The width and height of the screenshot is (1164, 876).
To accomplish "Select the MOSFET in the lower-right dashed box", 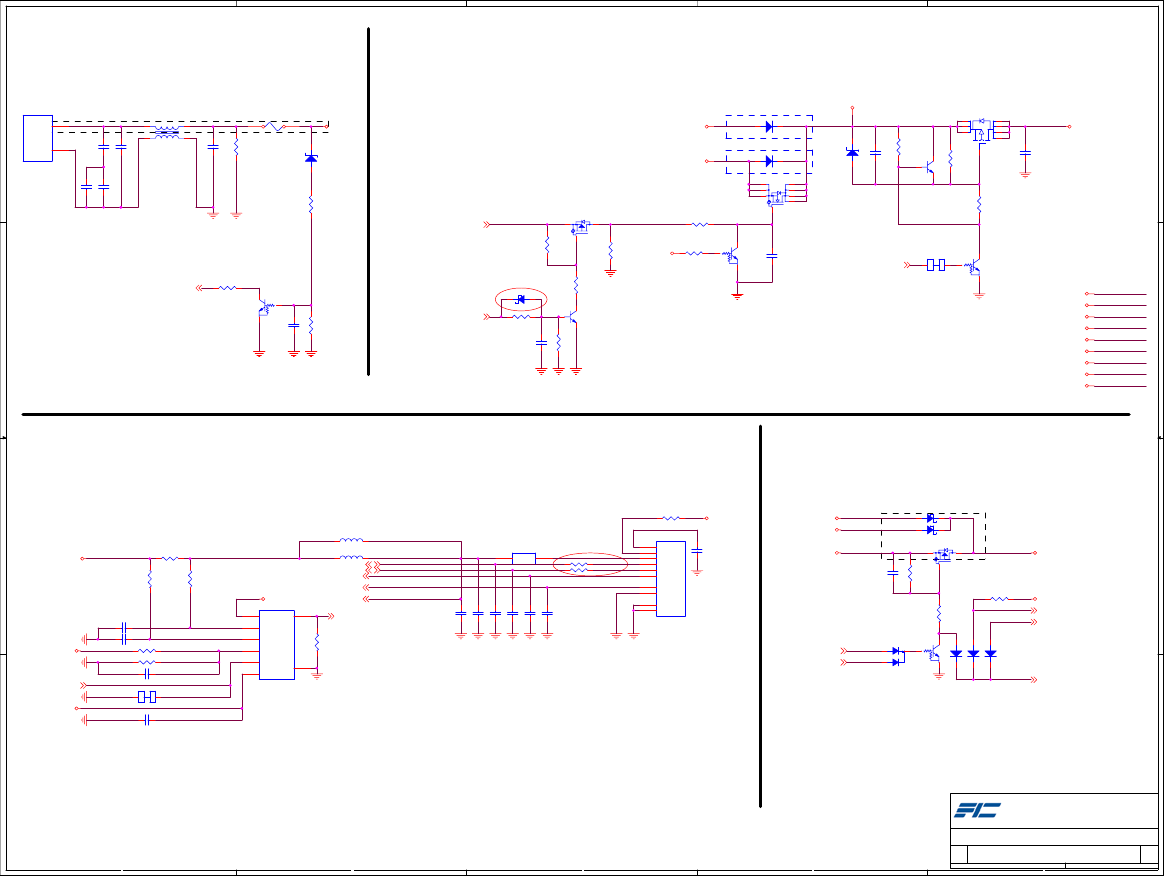I will click(x=943, y=555).
